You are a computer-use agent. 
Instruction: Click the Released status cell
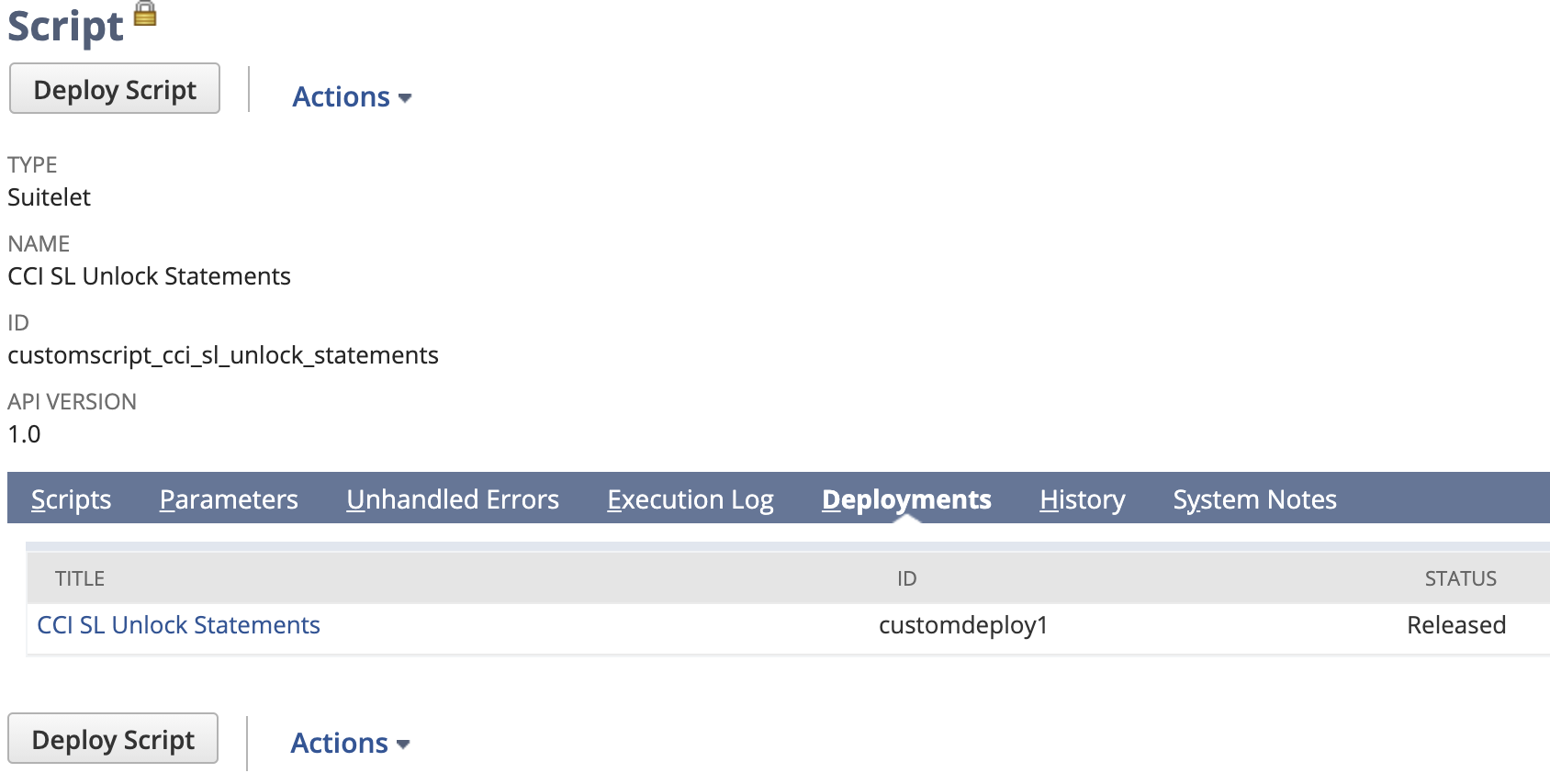[x=1456, y=625]
